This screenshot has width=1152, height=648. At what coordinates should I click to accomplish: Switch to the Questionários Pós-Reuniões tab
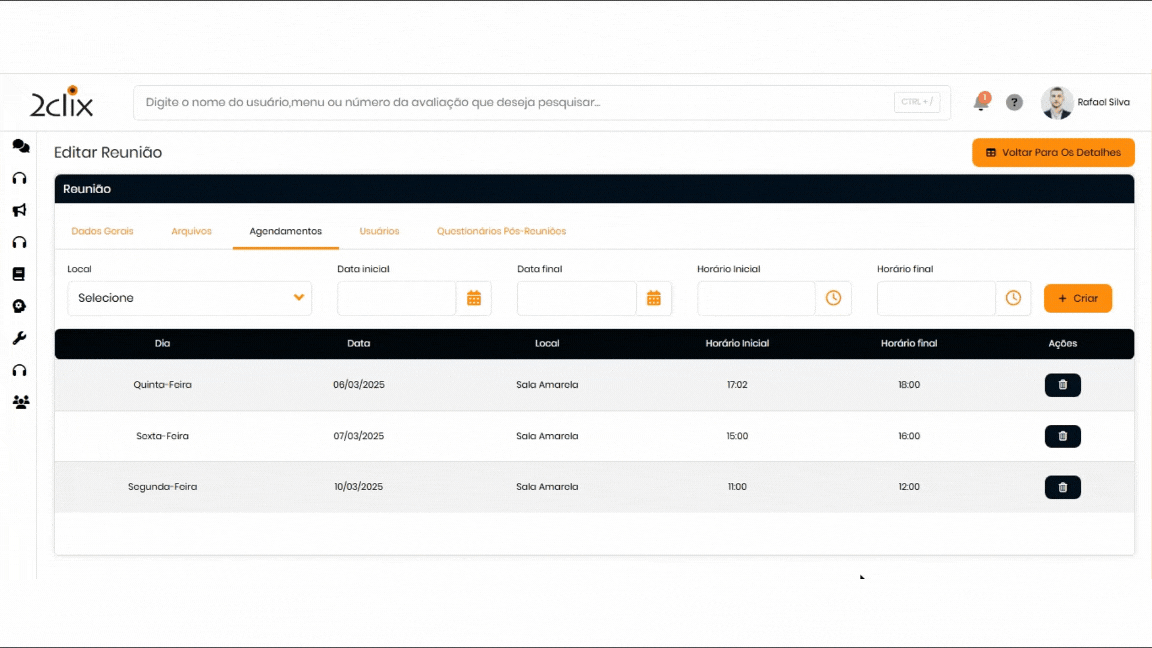point(501,231)
